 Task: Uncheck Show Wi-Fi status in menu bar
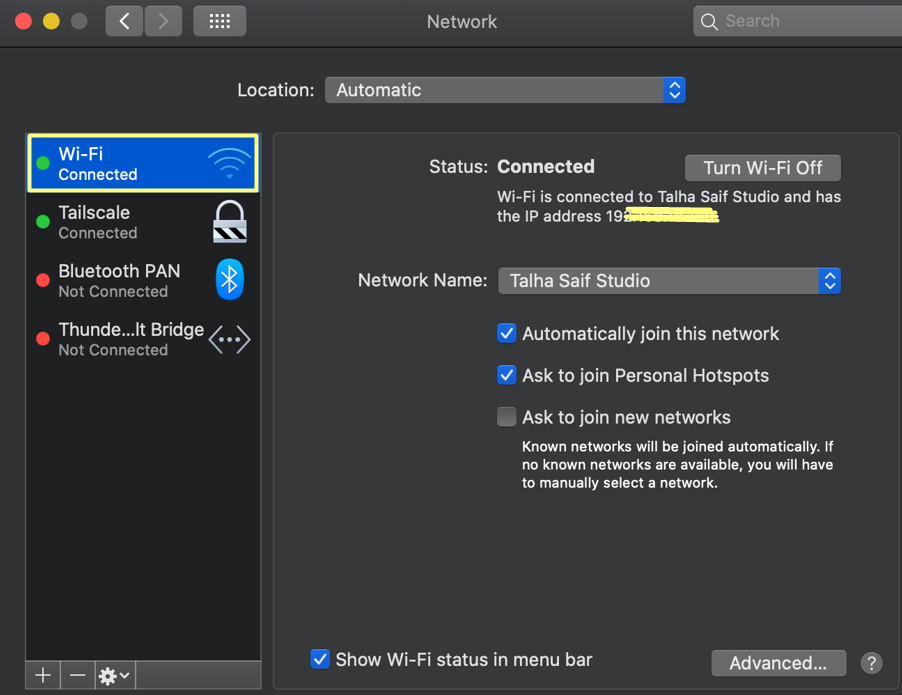click(x=320, y=659)
